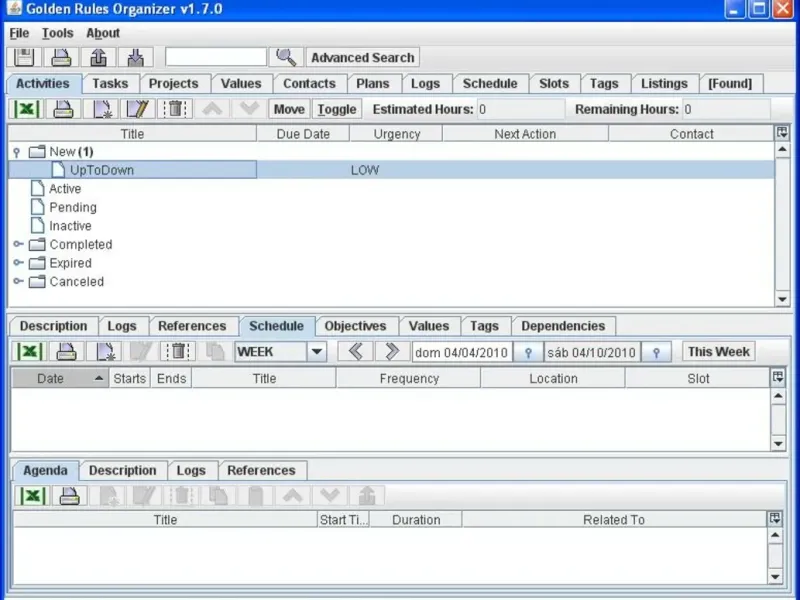The image size is (800, 600).
Task: Click the Remaining Hours field
Action: [x=727, y=109]
